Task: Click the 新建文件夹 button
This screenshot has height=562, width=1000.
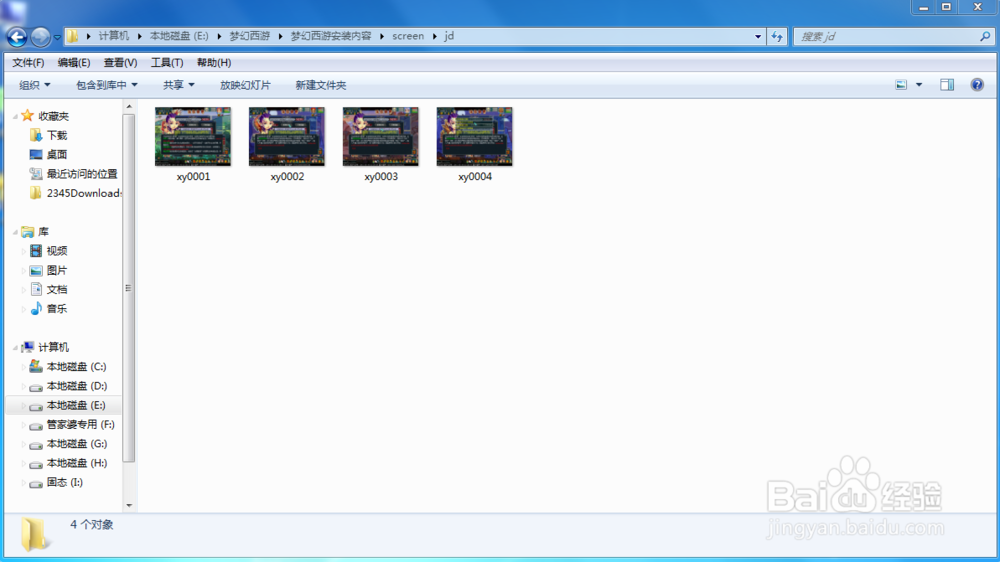Action: [321, 85]
